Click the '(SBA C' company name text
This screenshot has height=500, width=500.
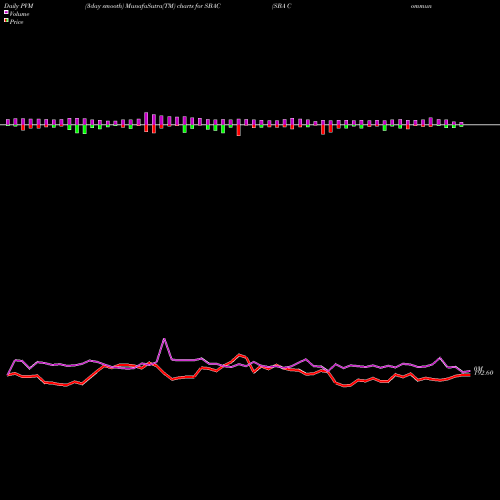pos(282,6)
